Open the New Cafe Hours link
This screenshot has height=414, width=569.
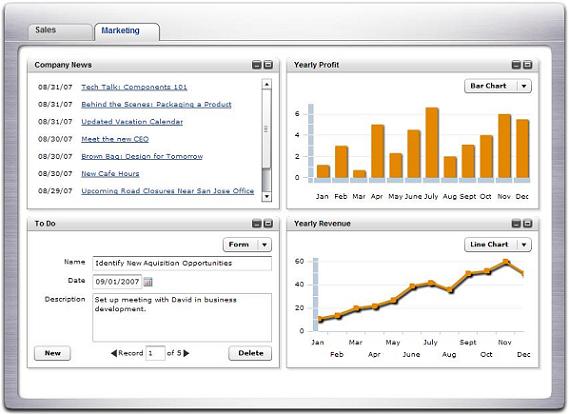coord(110,174)
